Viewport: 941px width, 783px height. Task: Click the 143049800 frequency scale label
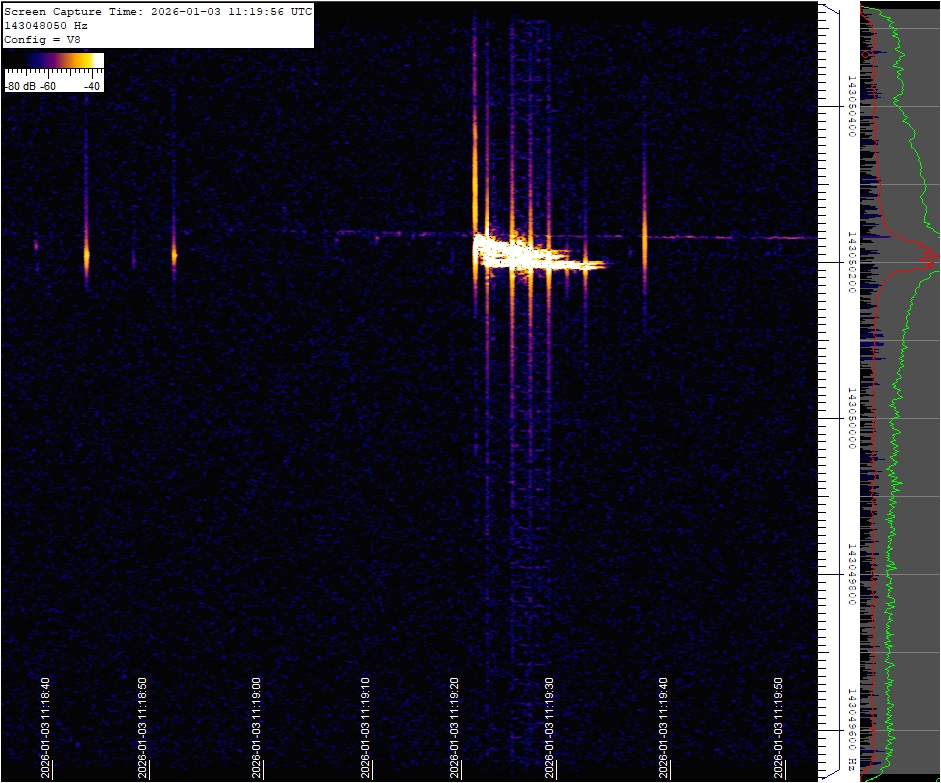[x=852, y=573]
